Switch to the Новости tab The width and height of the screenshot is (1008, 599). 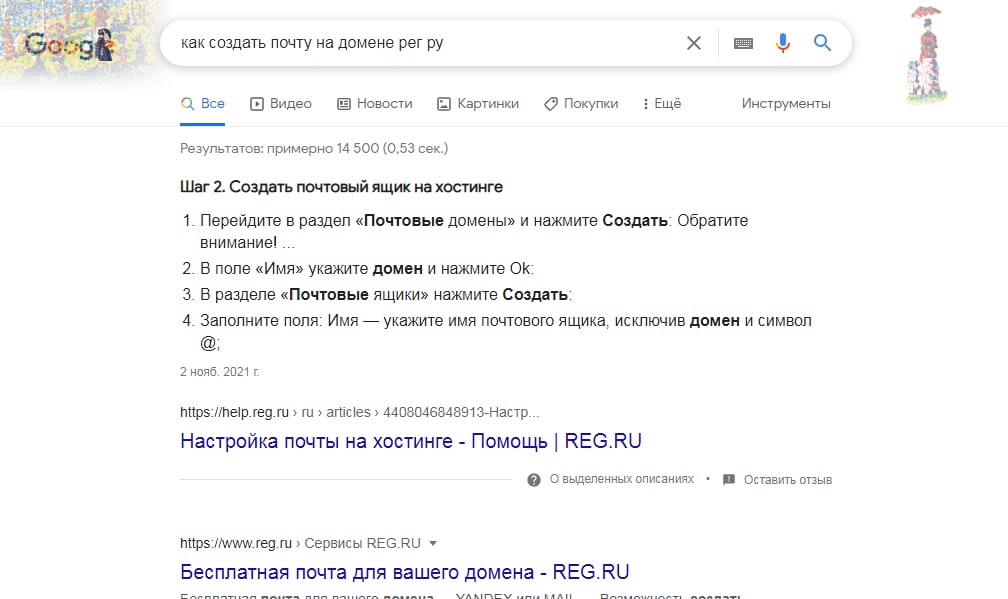tap(375, 103)
